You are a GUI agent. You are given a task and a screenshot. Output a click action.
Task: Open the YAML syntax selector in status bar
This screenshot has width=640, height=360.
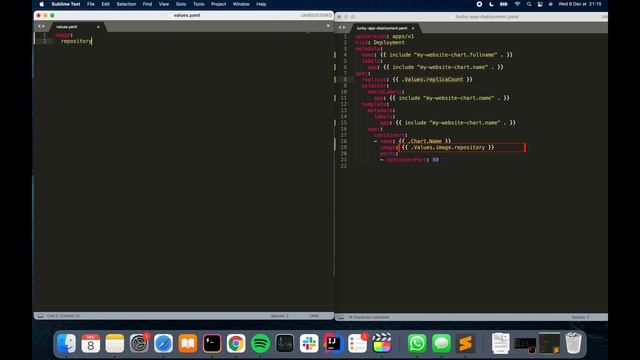pos(313,316)
